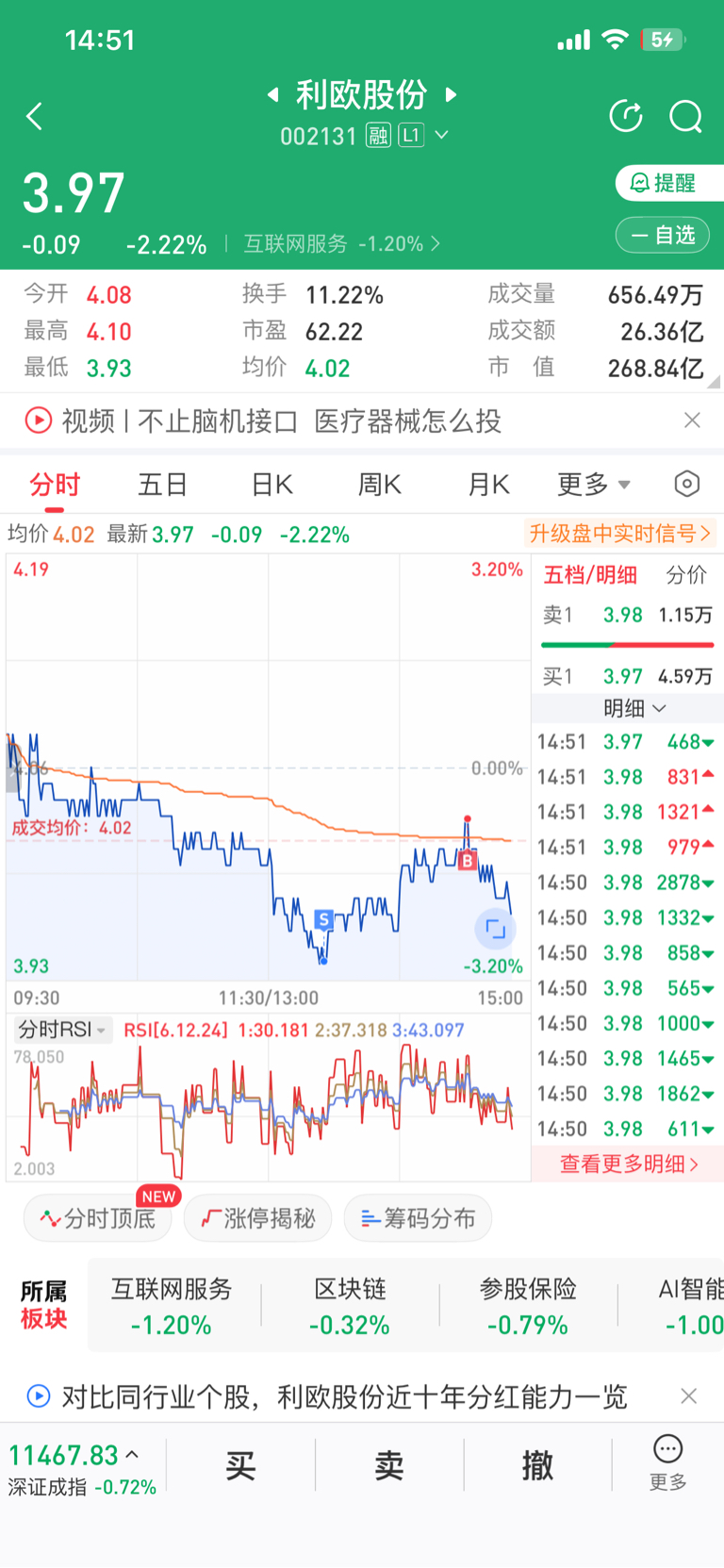
Task: Switch to previous stock with left triangle
Action: pyautogui.click(x=273, y=94)
